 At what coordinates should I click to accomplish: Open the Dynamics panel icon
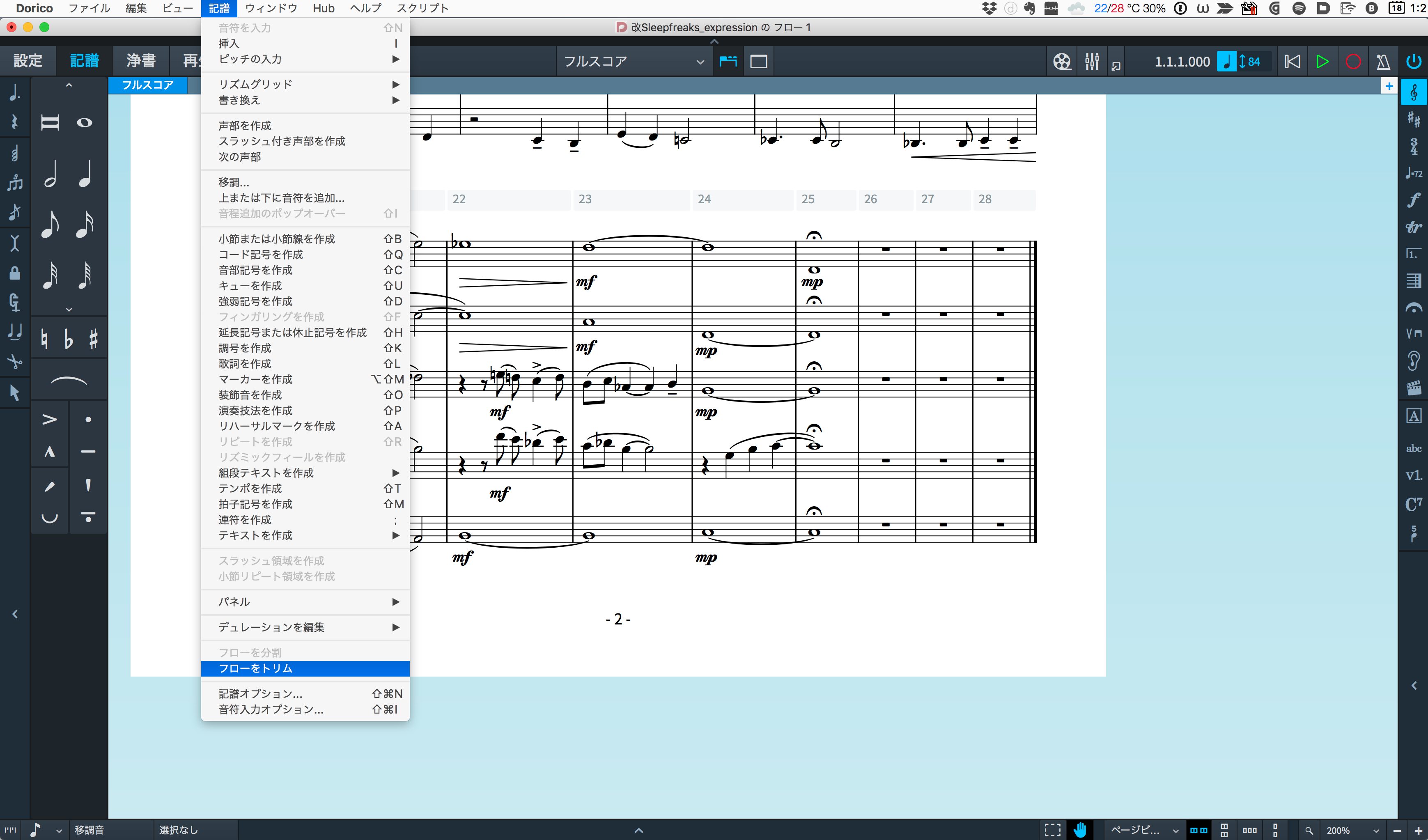click(x=1413, y=200)
